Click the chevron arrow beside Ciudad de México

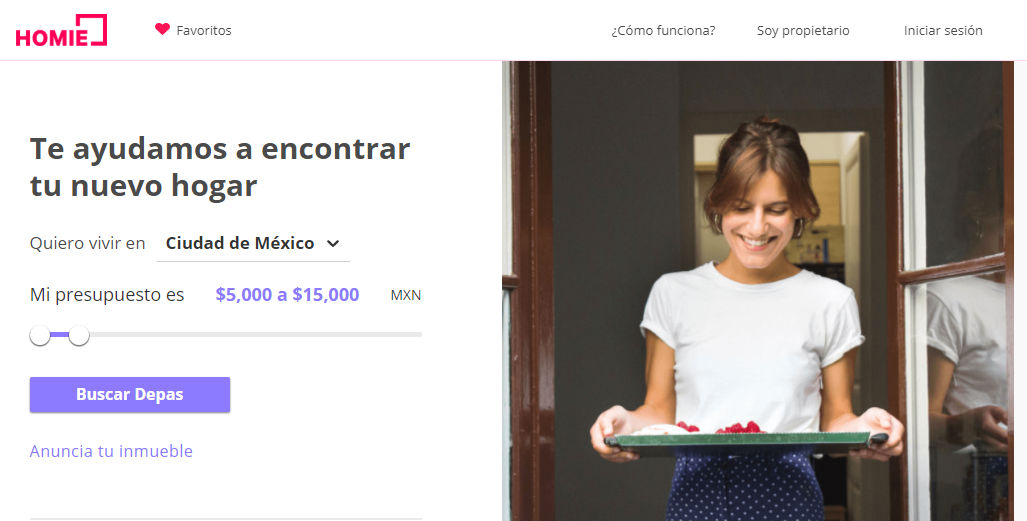pos(333,244)
